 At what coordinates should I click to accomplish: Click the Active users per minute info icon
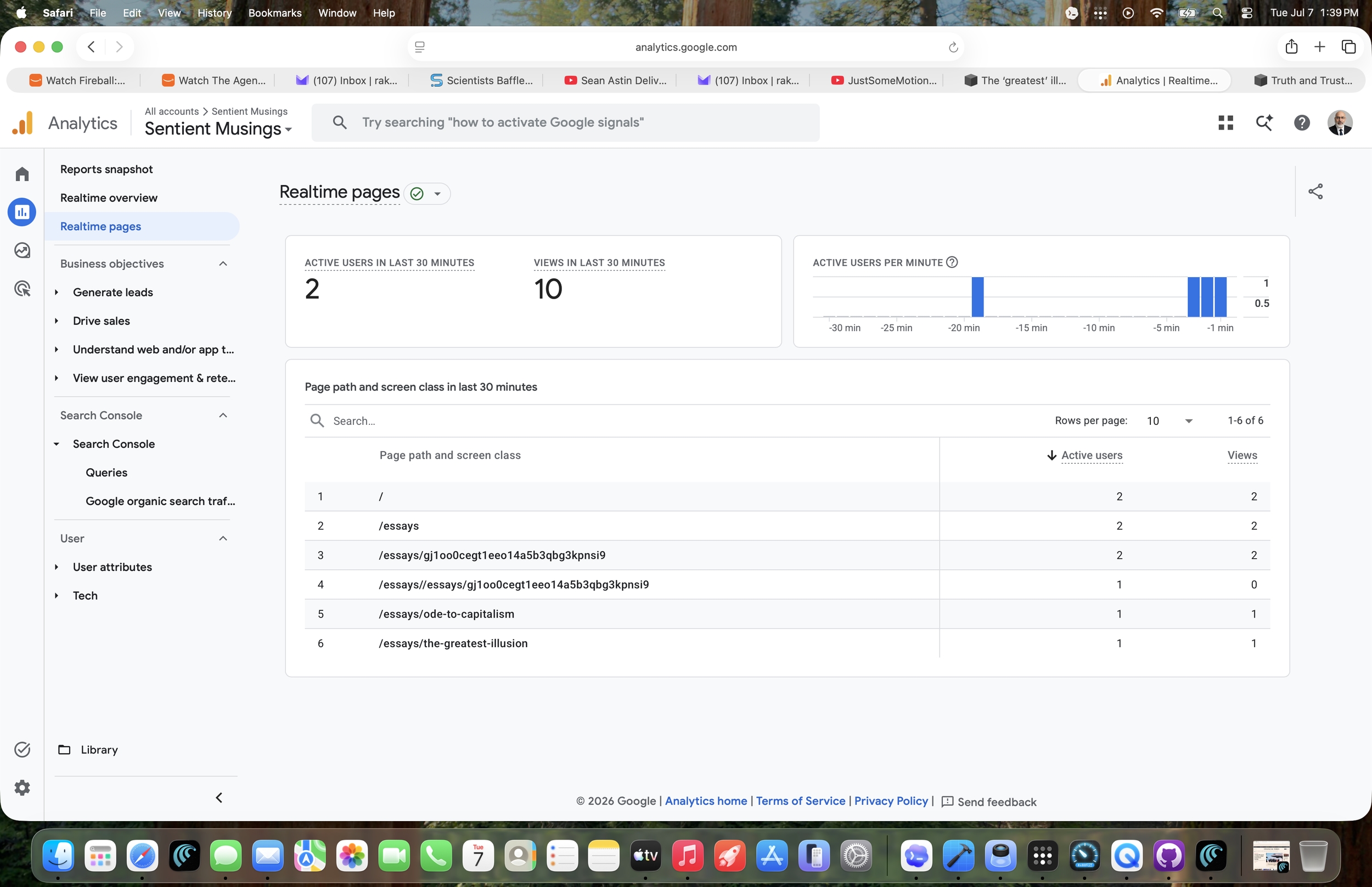click(x=952, y=263)
